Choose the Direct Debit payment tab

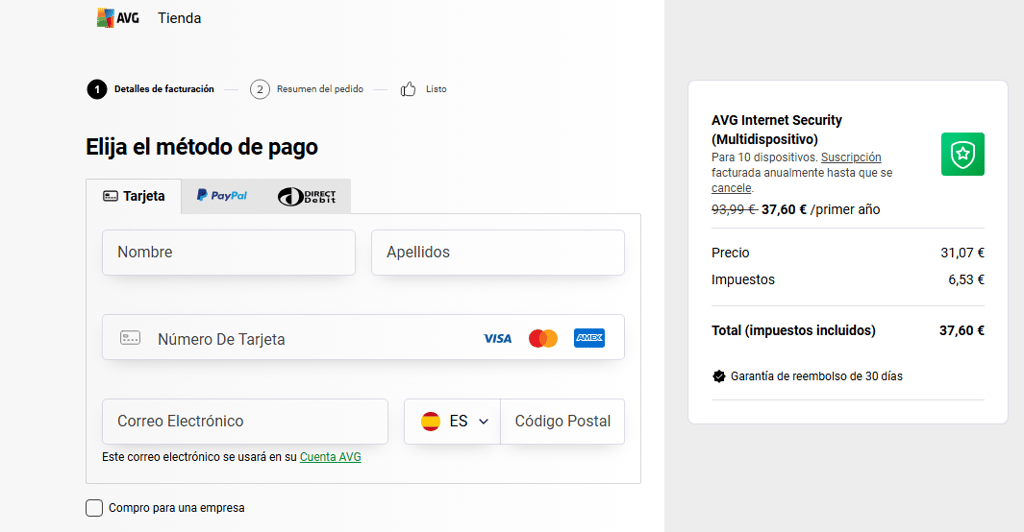307,196
